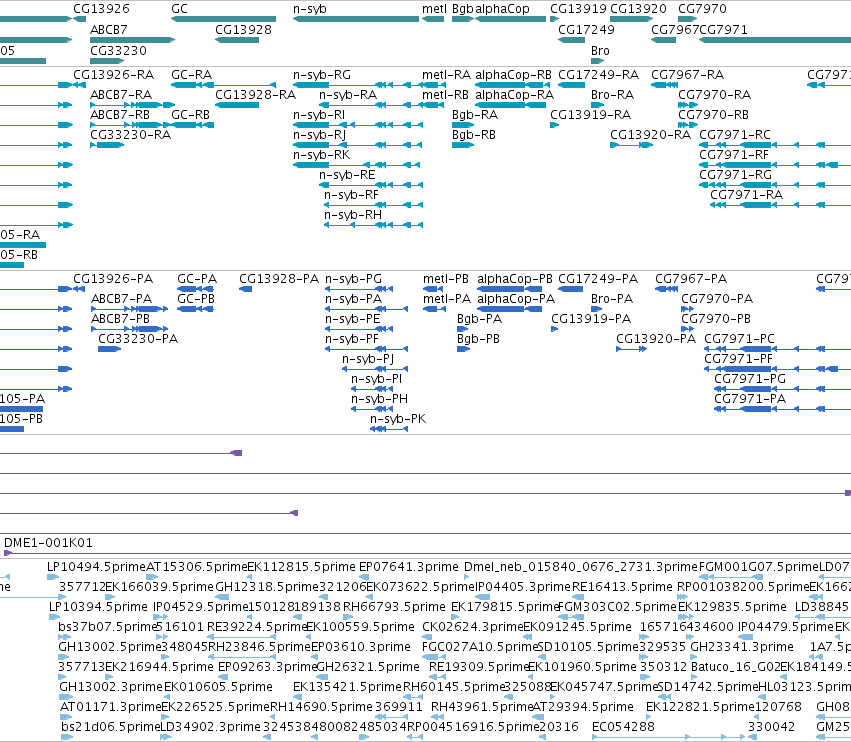Click the CG13920 gene label
This screenshot has height=742, width=851.
638,9
